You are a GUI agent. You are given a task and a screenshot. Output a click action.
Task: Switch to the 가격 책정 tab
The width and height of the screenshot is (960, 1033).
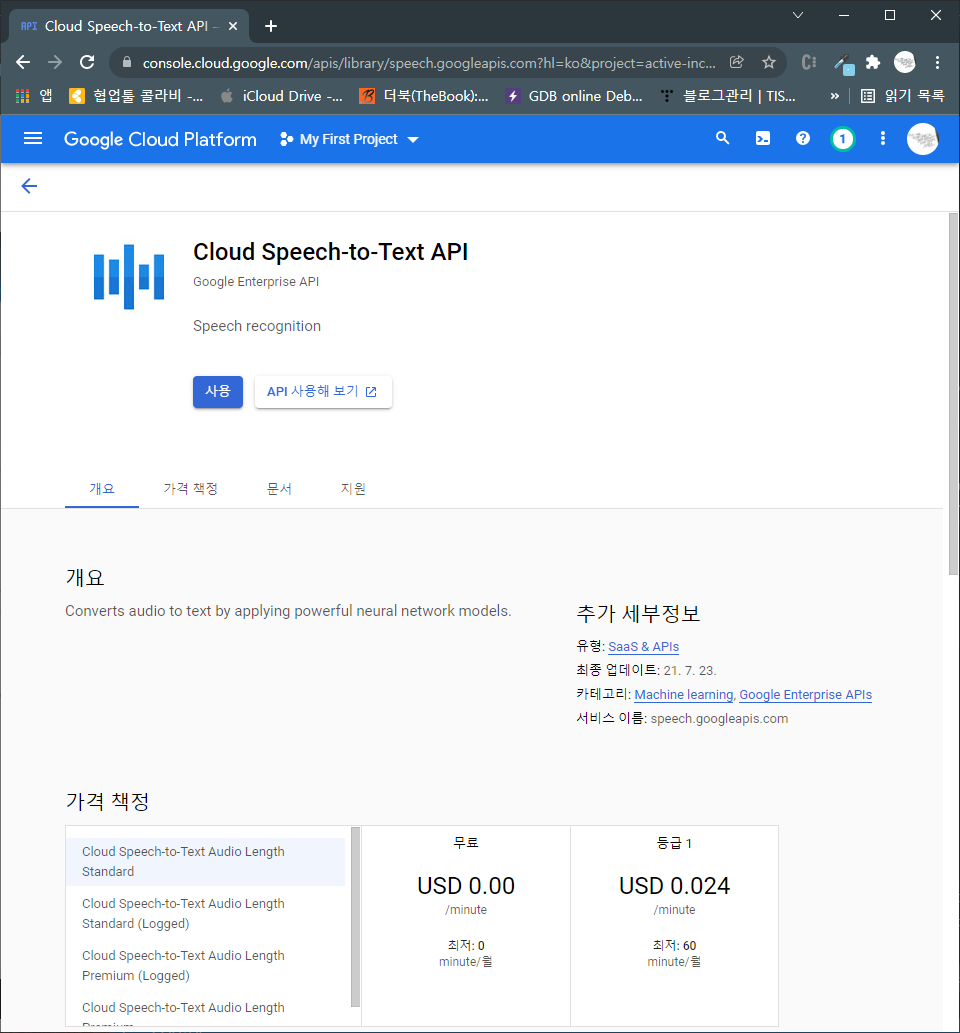190,489
